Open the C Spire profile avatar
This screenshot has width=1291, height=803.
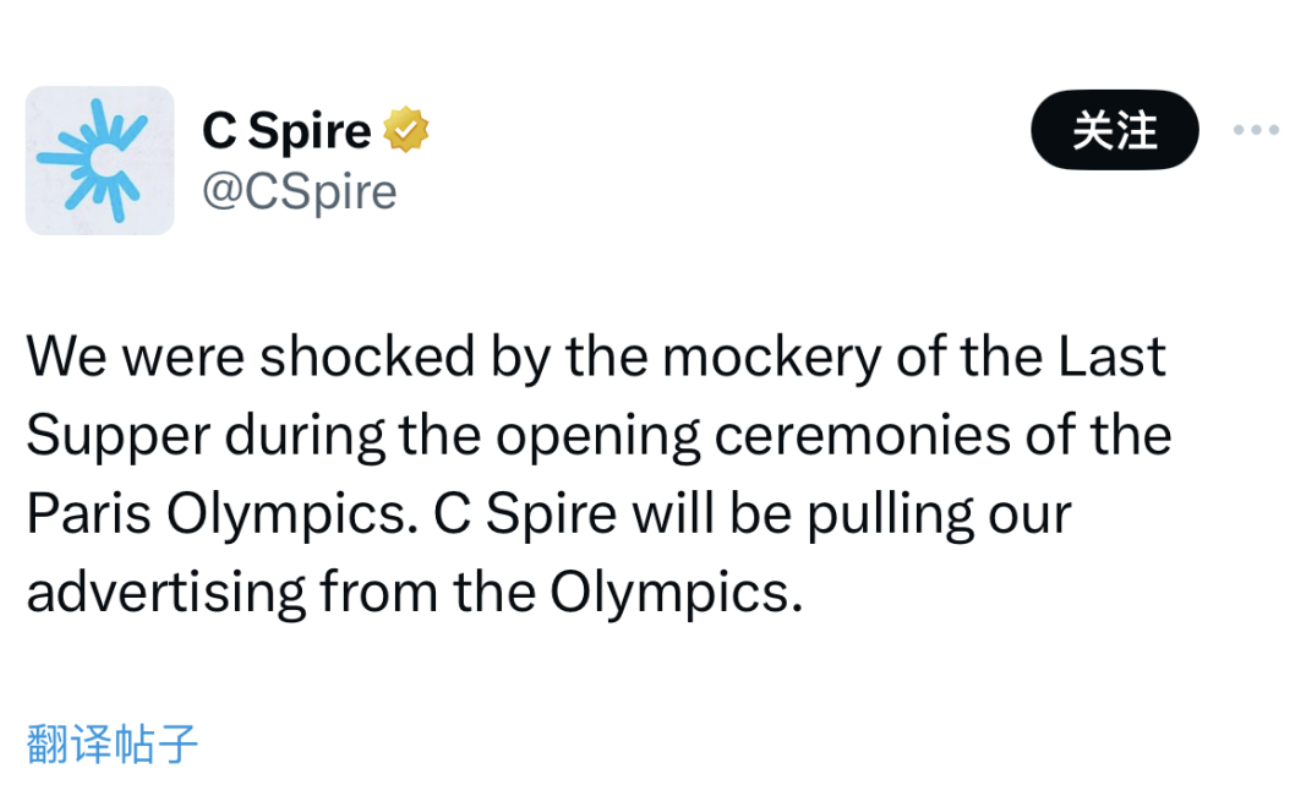pos(99,161)
